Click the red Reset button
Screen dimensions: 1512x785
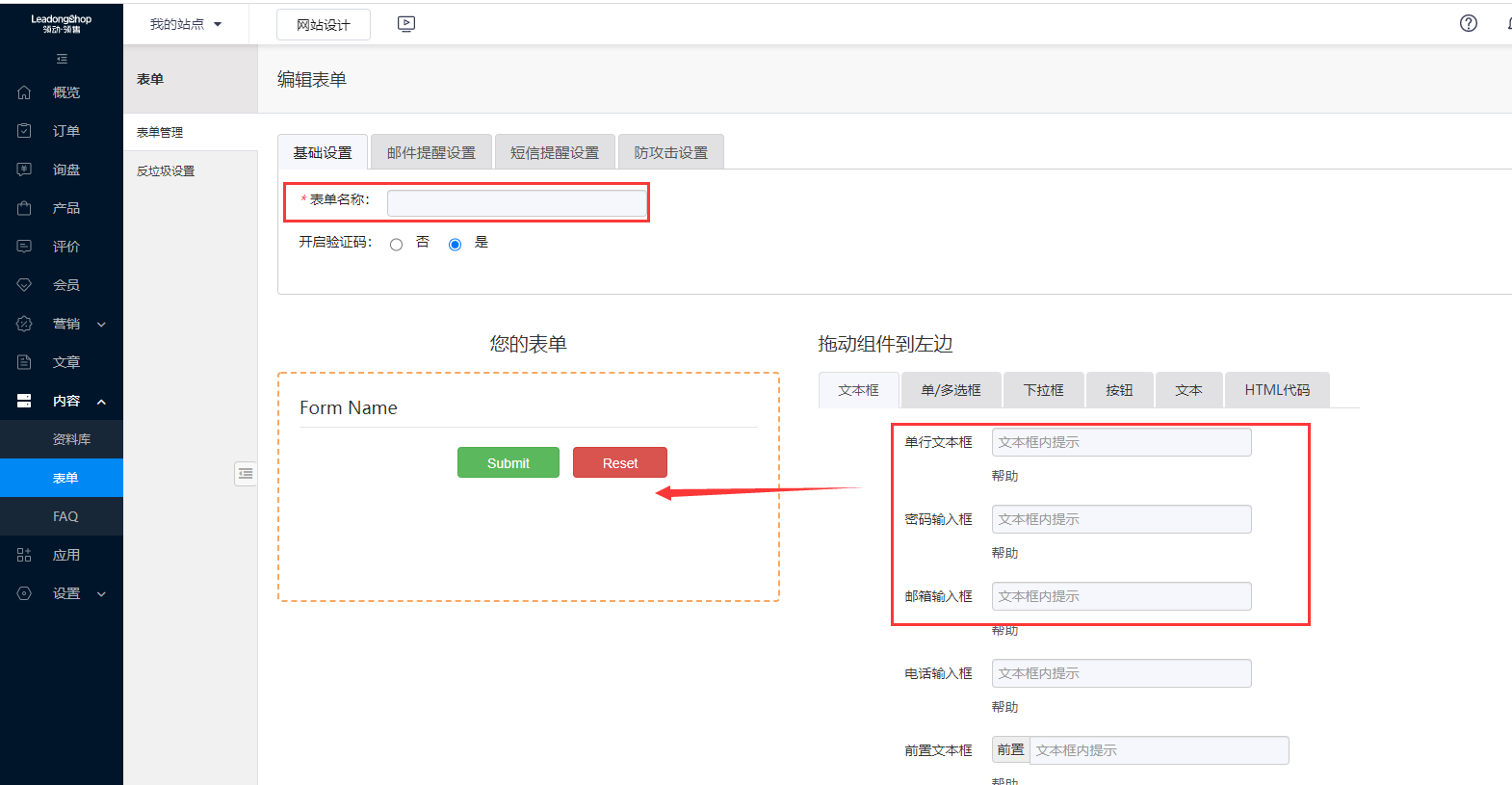pyautogui.click(x=619, y=463)
